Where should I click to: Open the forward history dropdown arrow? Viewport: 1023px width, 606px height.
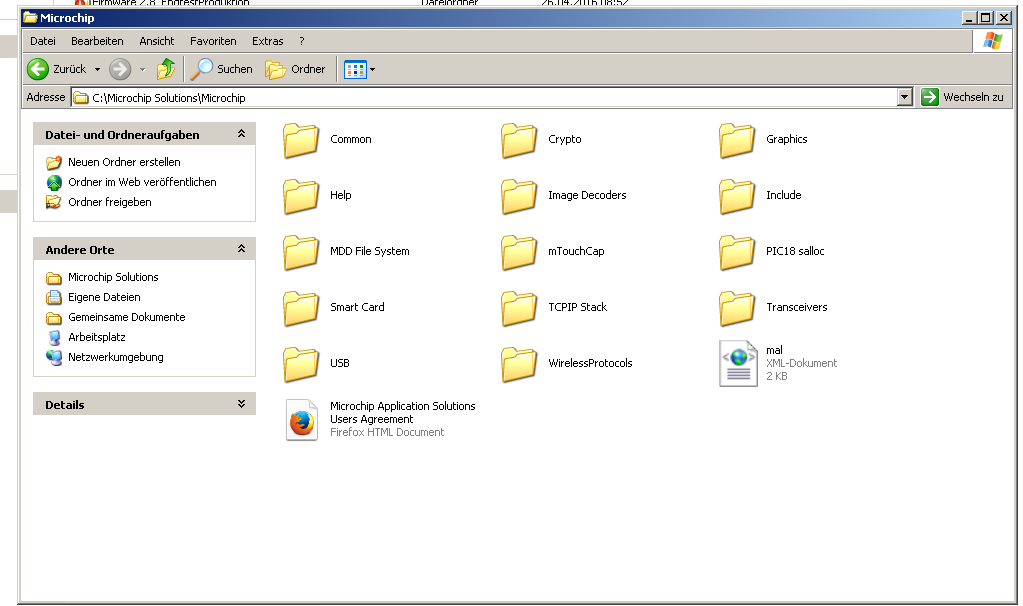coord(142,69)
